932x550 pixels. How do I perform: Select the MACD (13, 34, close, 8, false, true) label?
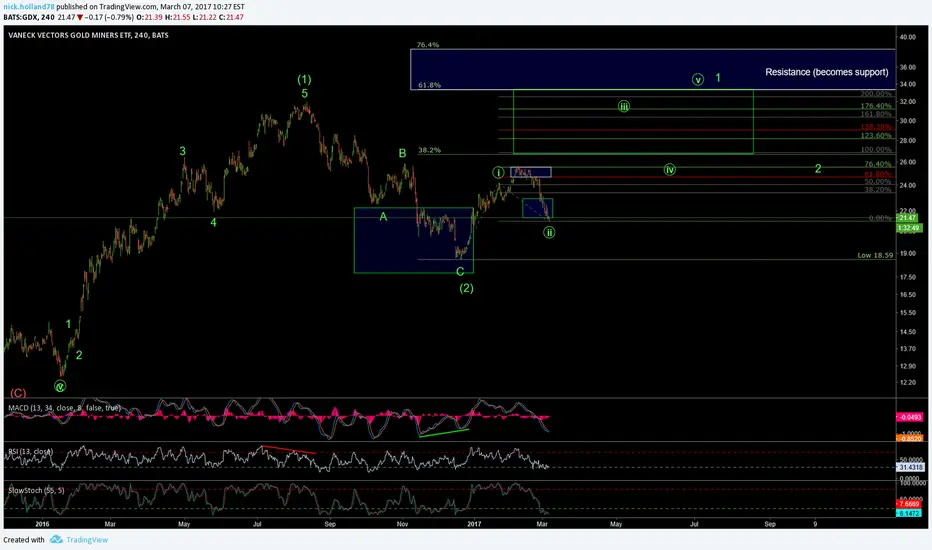64,408
